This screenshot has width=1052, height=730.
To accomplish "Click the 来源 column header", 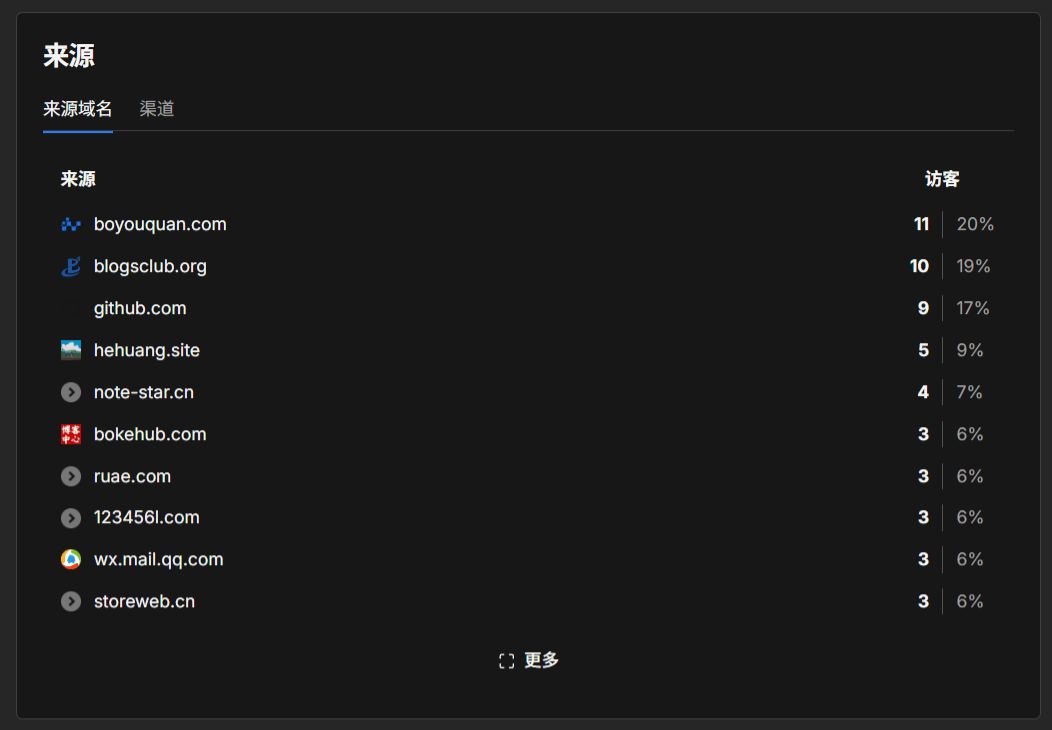I will tap(78, 179).
